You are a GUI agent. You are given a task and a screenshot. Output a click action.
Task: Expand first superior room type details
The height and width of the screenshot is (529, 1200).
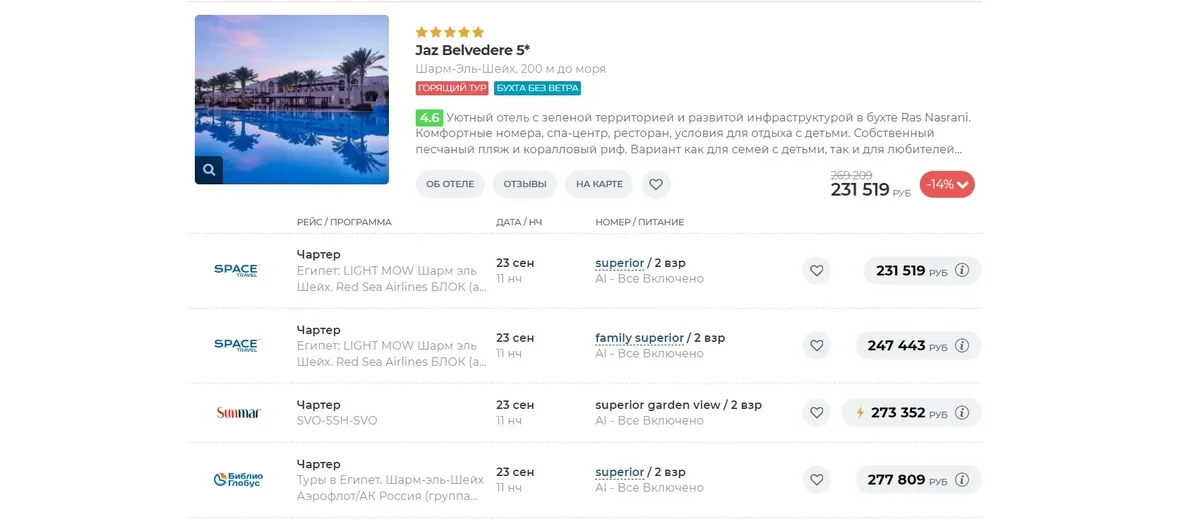[620, 263]
